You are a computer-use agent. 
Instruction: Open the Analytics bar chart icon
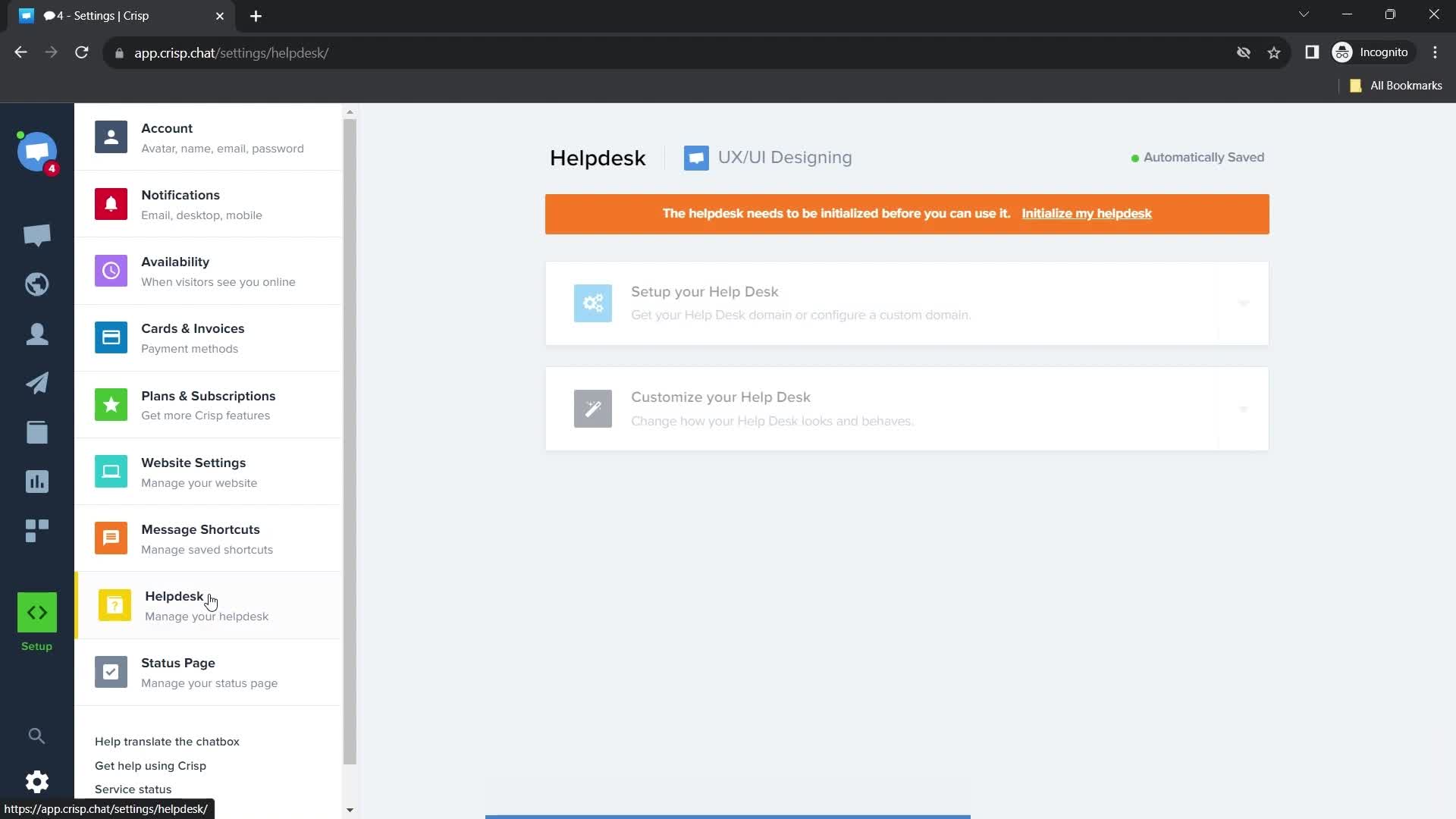click(x=36, y=482)
